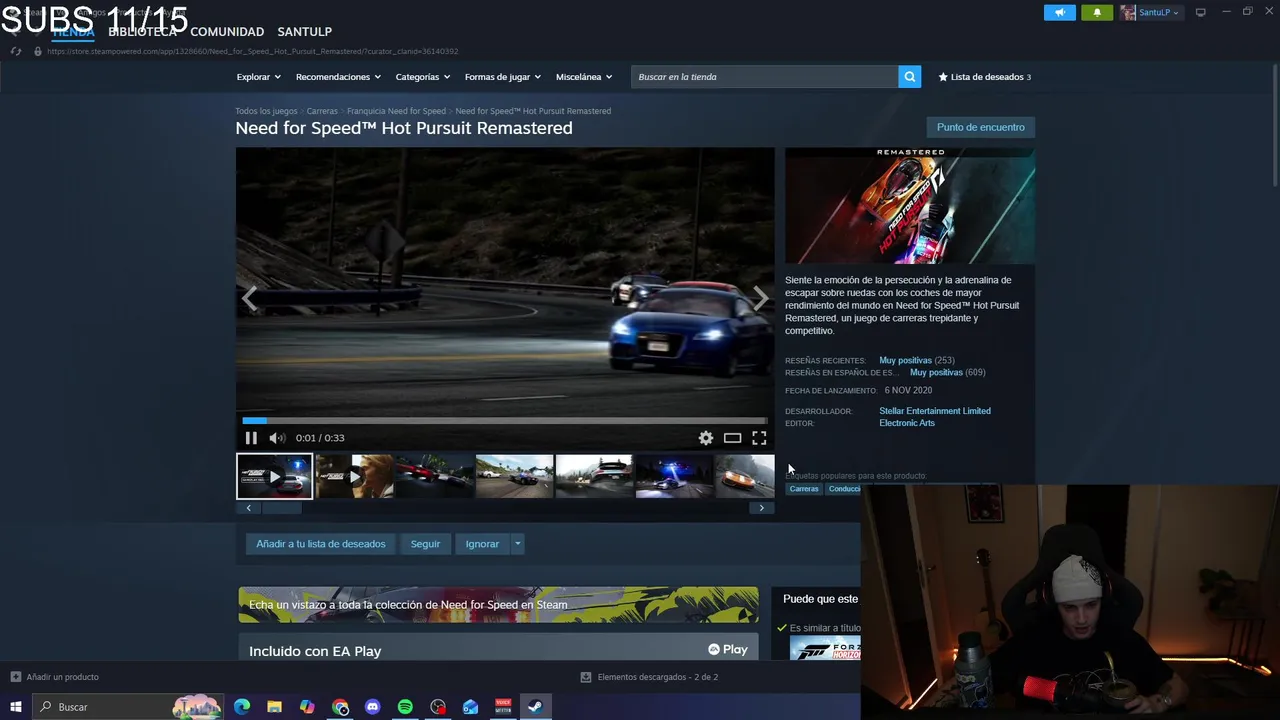The width and height of the screenshot is (1280, 720).
Task: Mute the trailer volume speaker icon
Action: pos(277,438)
